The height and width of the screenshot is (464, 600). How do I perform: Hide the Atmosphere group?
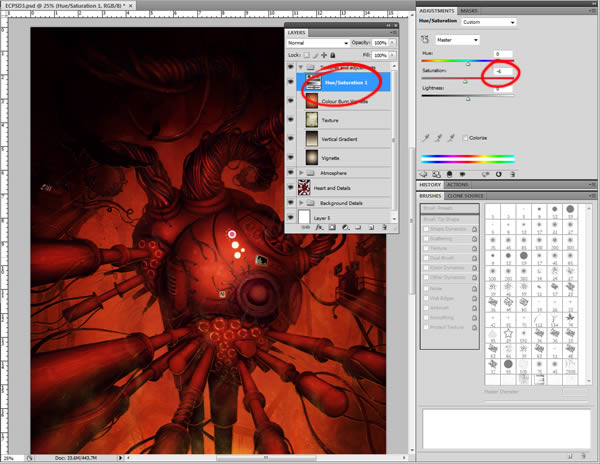(x=291, y=173)
